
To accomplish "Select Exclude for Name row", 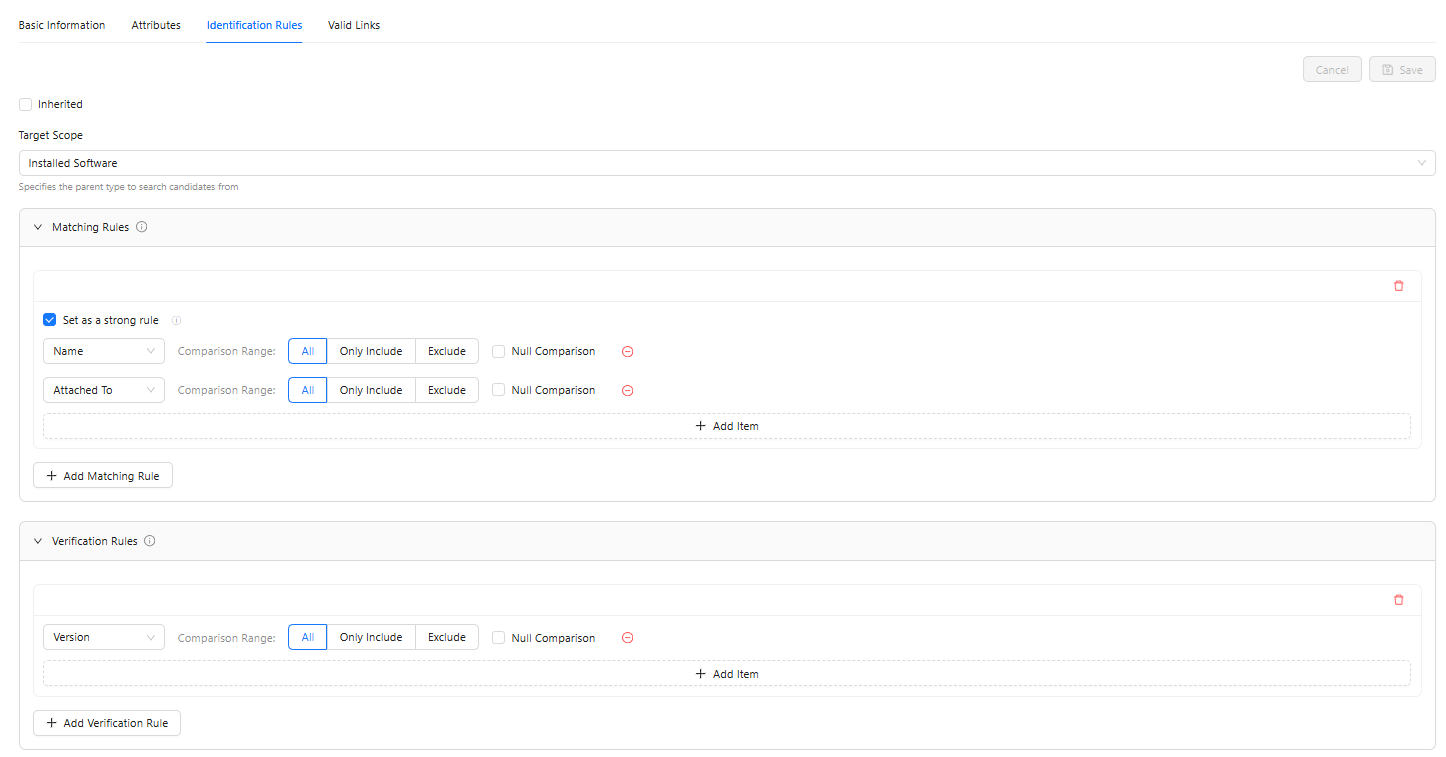I will coord(447,351).
